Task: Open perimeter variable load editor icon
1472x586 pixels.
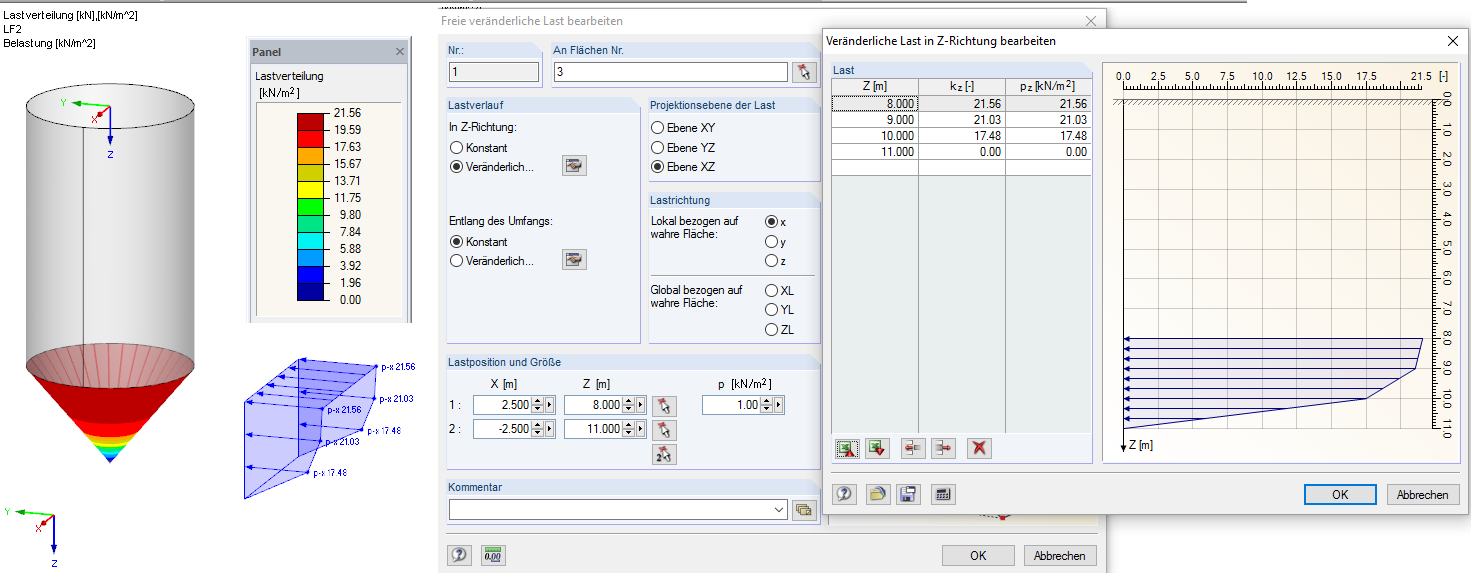Action: coord(574,260)
